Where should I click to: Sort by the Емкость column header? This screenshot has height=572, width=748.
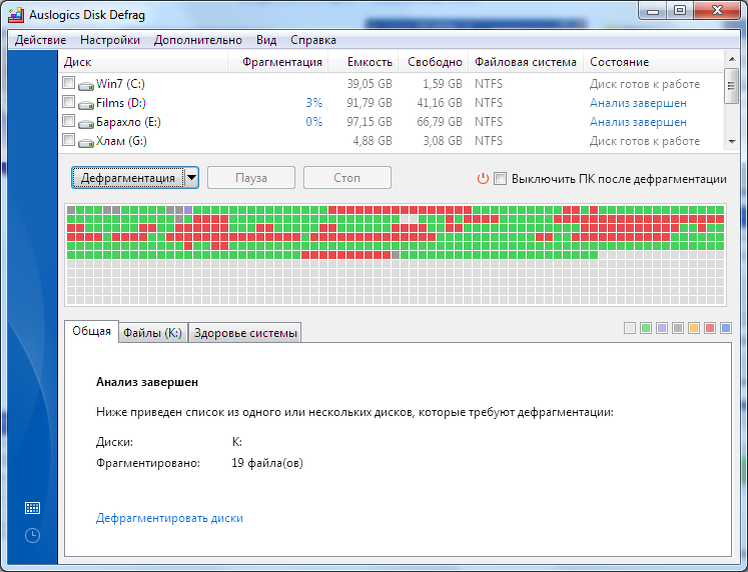click(x=364, y=62)
